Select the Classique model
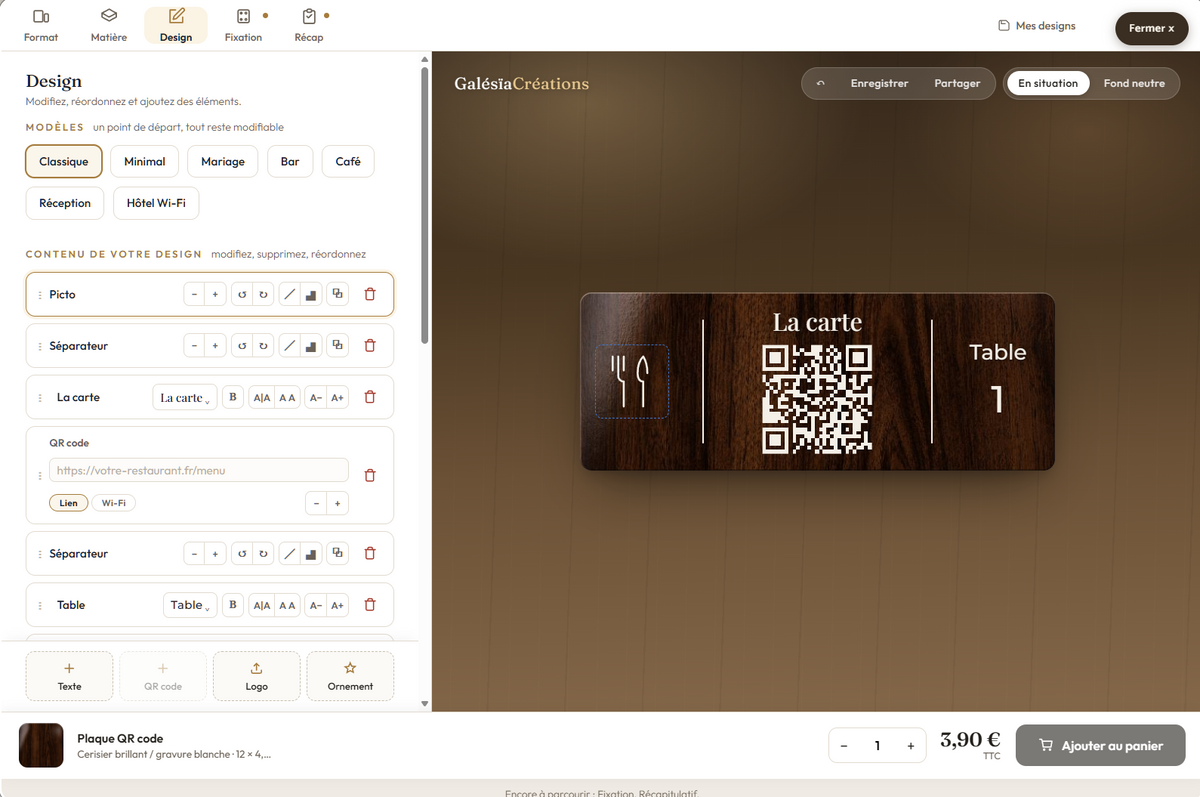 pyautogui.click(x=64, y=161)
